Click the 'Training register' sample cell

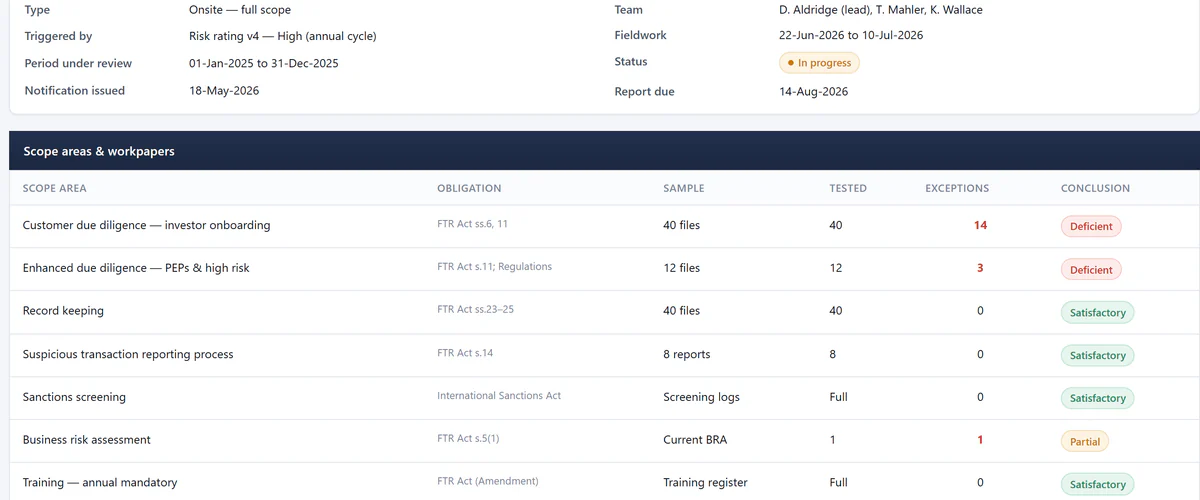pyautogui.click(x=705, y=483)
